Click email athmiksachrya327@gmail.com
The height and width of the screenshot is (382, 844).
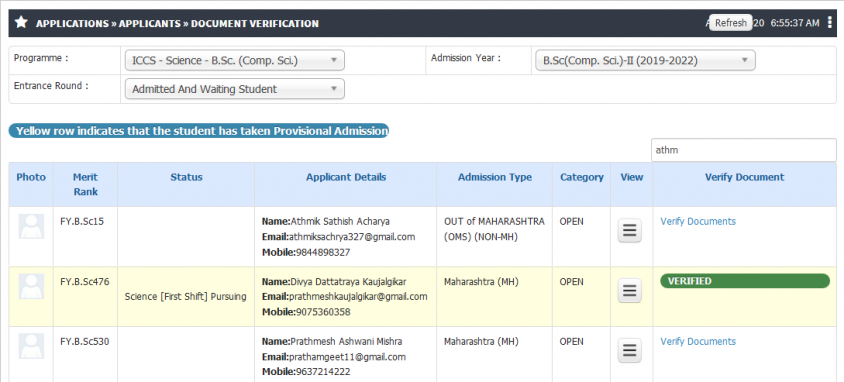(352, 237)
